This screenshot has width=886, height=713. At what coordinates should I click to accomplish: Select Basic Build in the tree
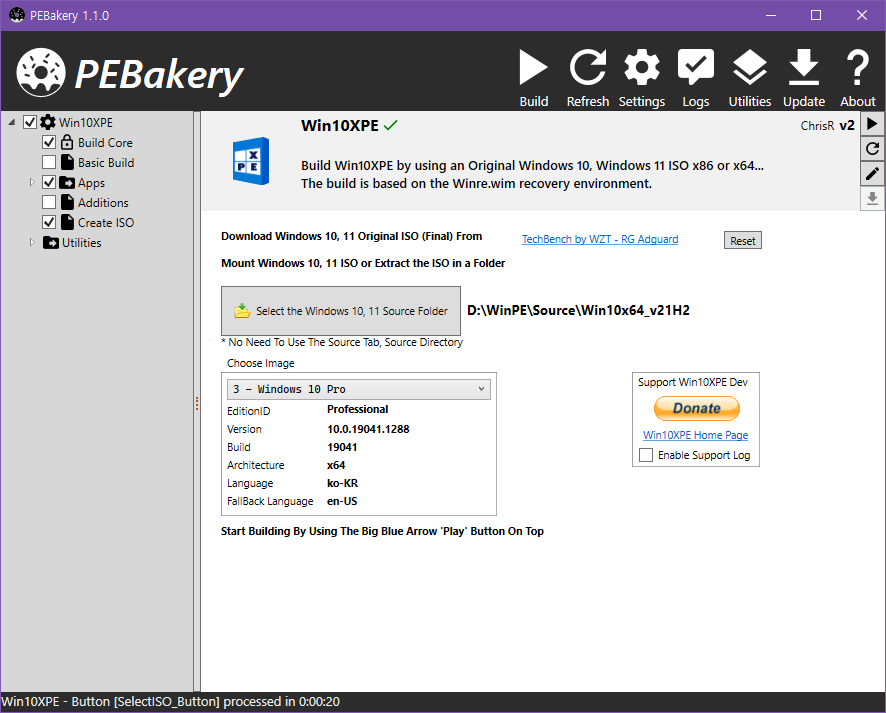coord(106,163)
